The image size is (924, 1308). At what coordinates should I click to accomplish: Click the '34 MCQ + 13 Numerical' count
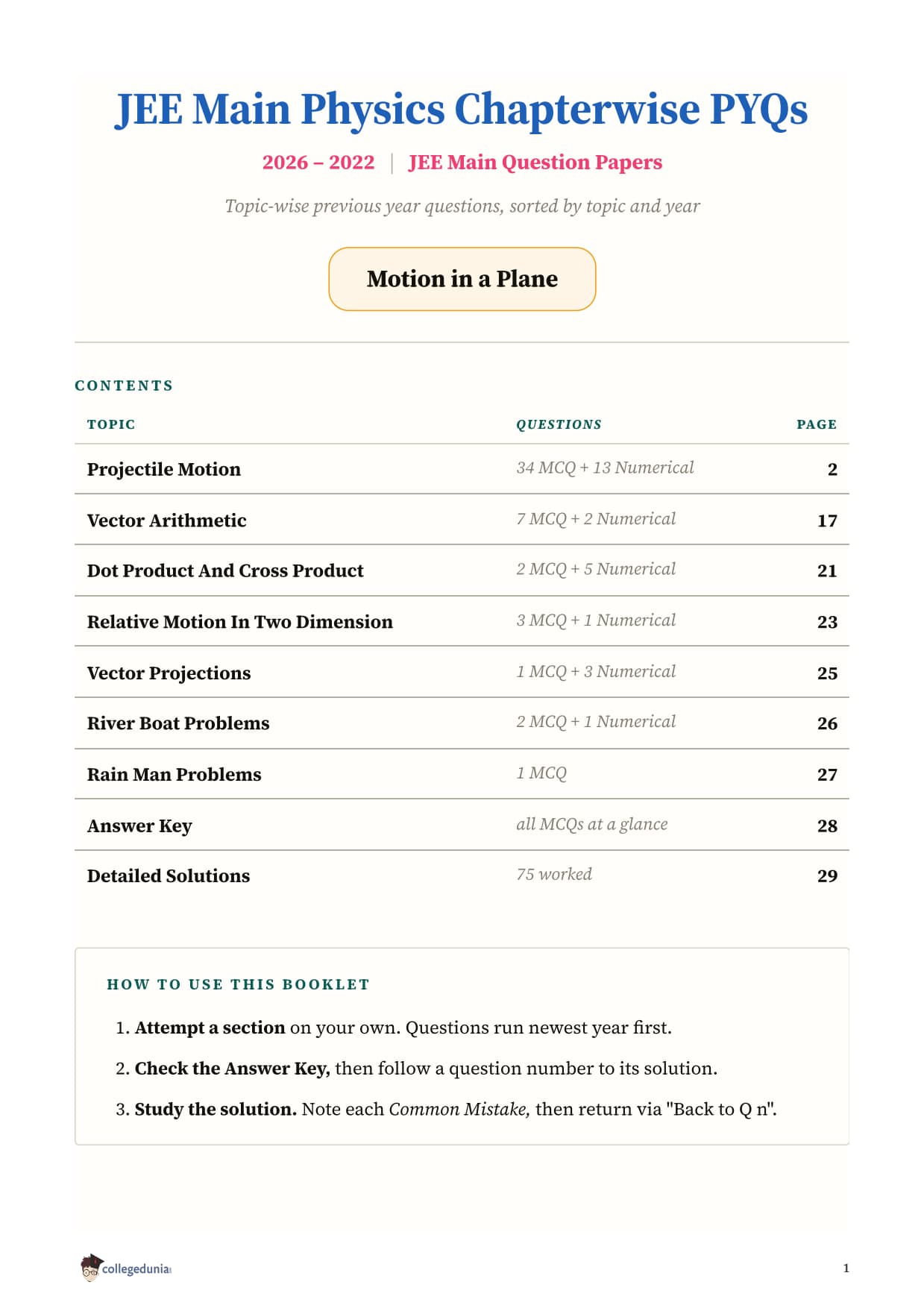click(x=605, y=468)
